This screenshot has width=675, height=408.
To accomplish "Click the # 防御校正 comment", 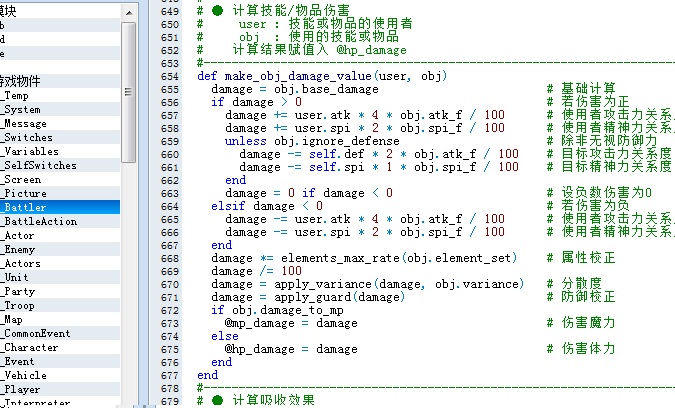I will pyautogui.click(x=581, y=297).
